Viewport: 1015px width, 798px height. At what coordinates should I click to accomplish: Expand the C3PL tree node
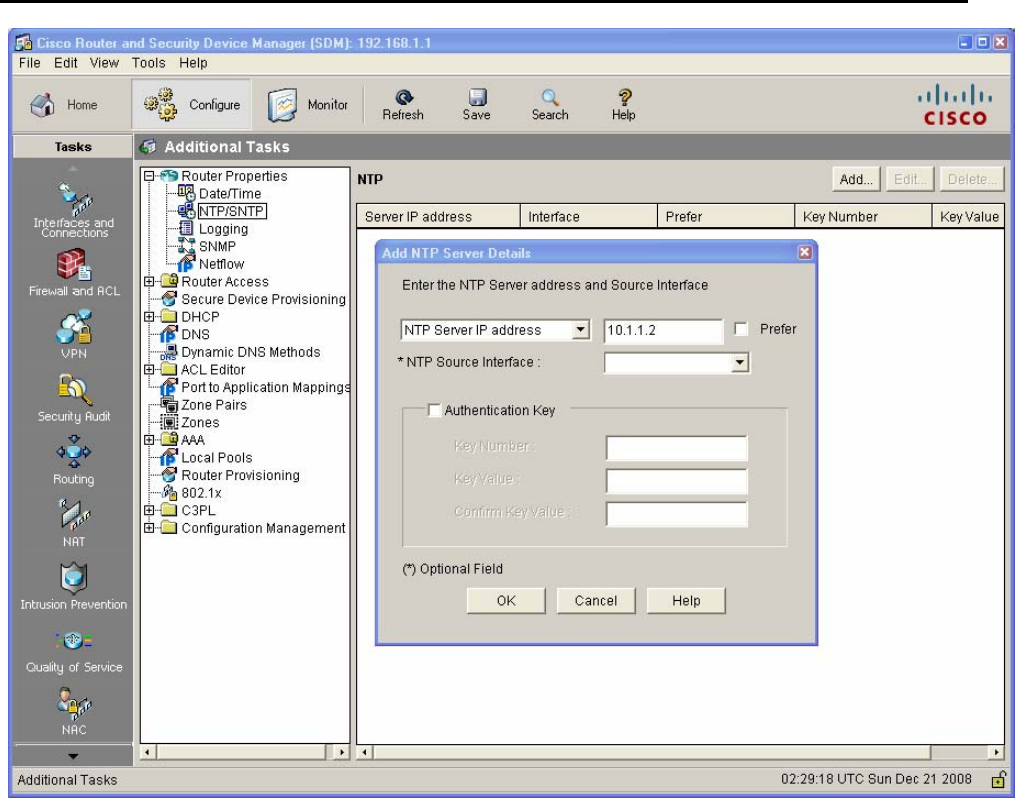pyautogui.click(x=149, y=510)
